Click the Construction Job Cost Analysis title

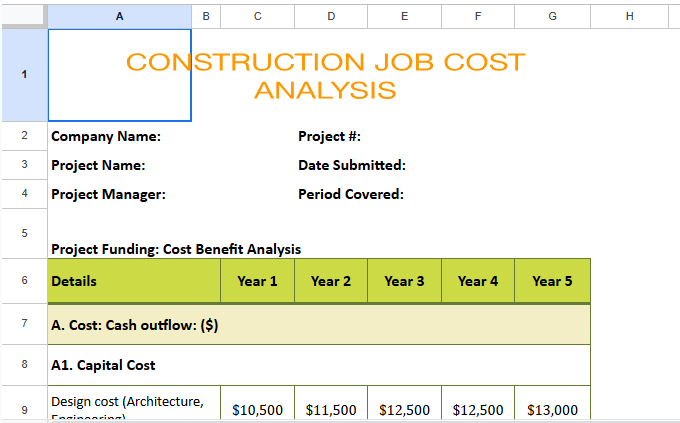click(x=325, y=75)
